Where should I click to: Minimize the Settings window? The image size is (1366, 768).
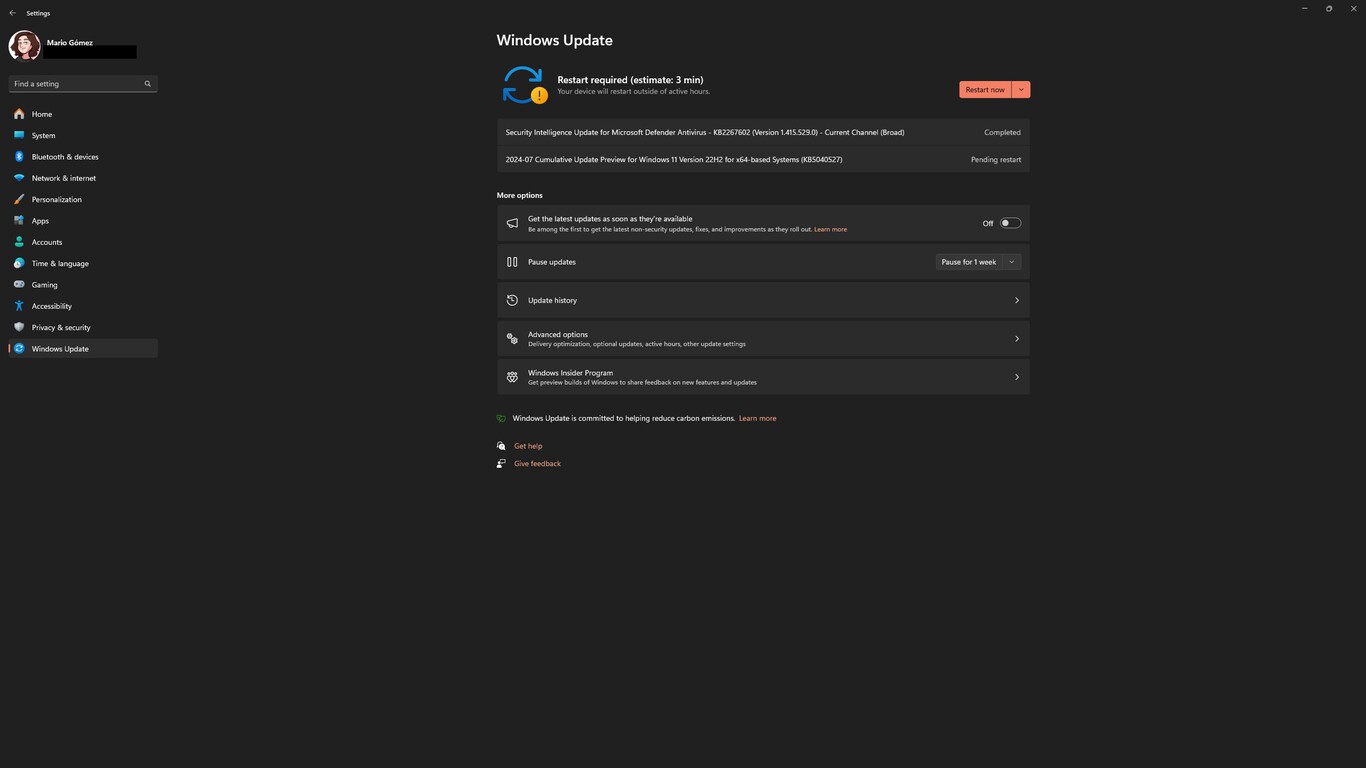point(1304,8)
